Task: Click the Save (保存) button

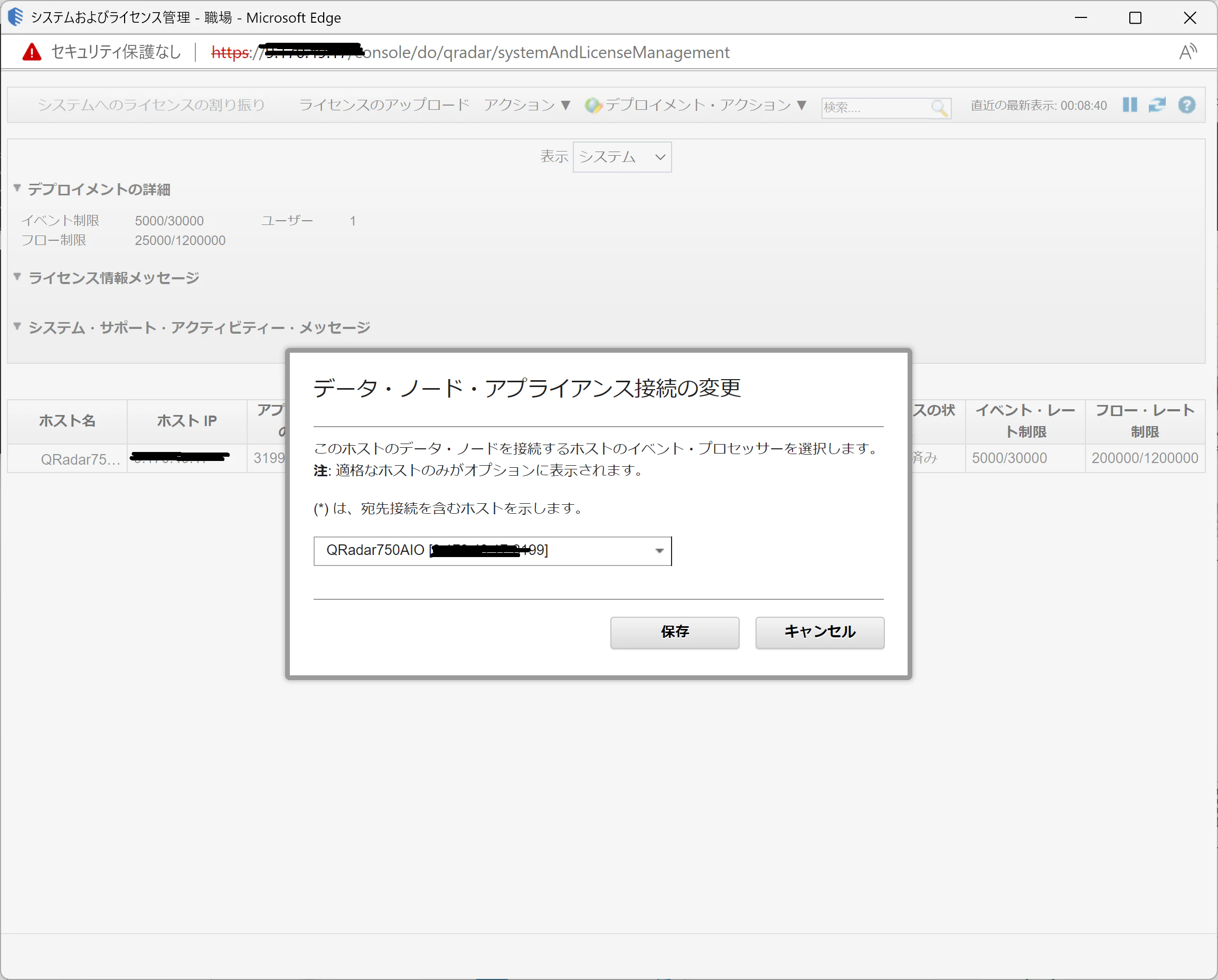Action: (674, 632)
